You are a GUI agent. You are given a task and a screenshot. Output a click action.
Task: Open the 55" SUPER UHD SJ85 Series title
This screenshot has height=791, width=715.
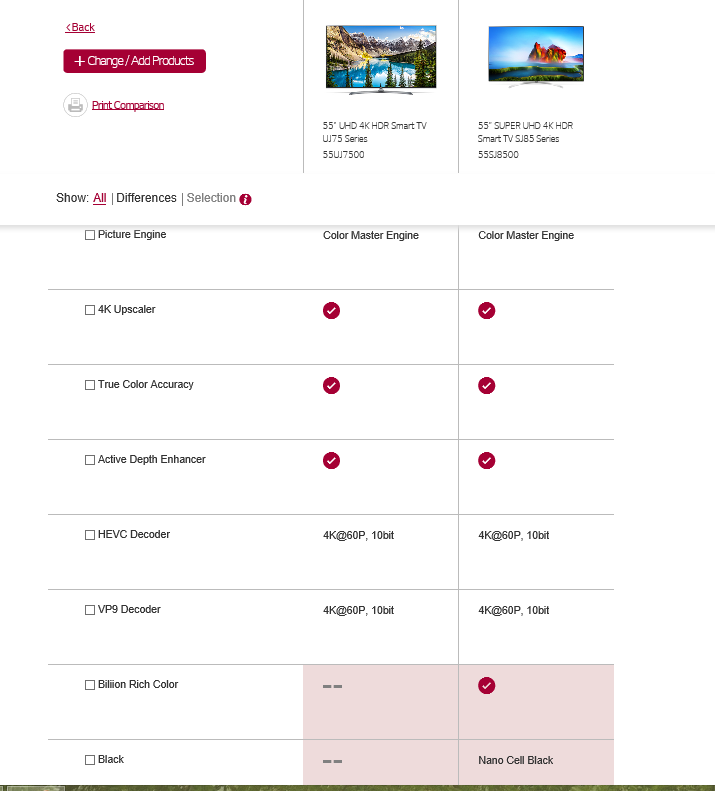525,132
